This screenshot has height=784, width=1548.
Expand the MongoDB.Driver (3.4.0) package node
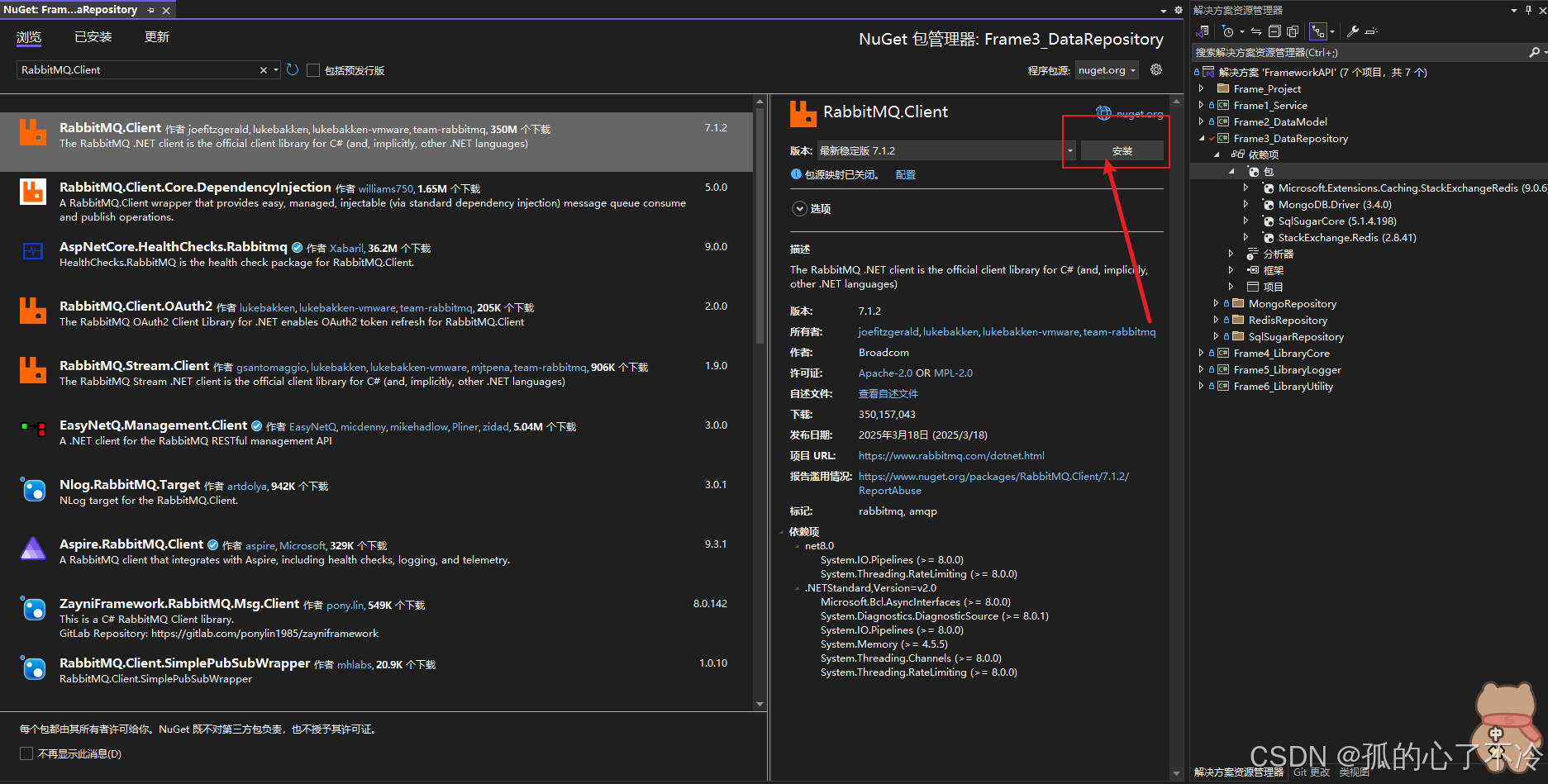pyautogui.click(x=1246, y=204)
